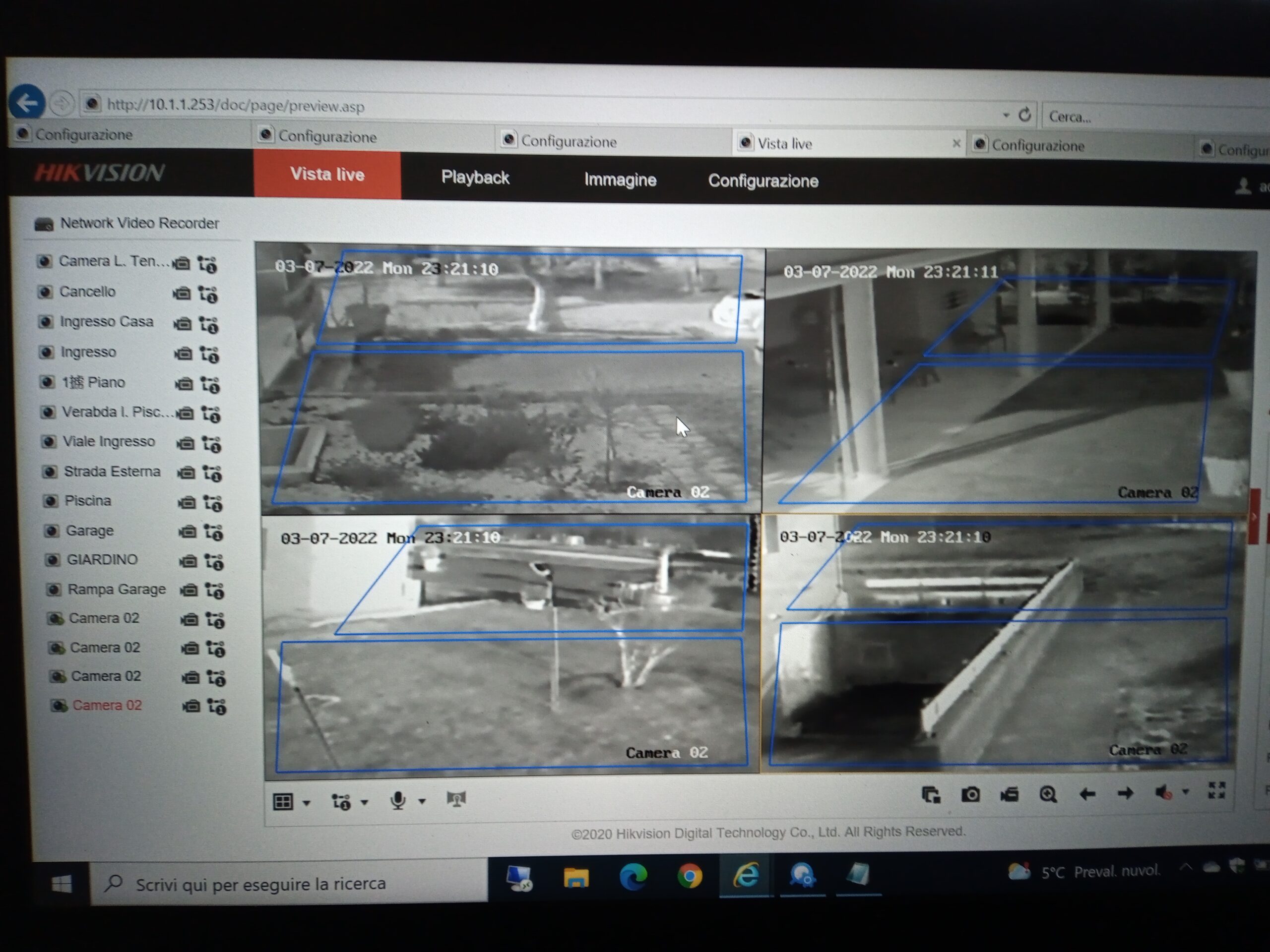Screen dimensions: 1270x952
Task: Toggle recording for Cancello camera
Action: point(182,294)
